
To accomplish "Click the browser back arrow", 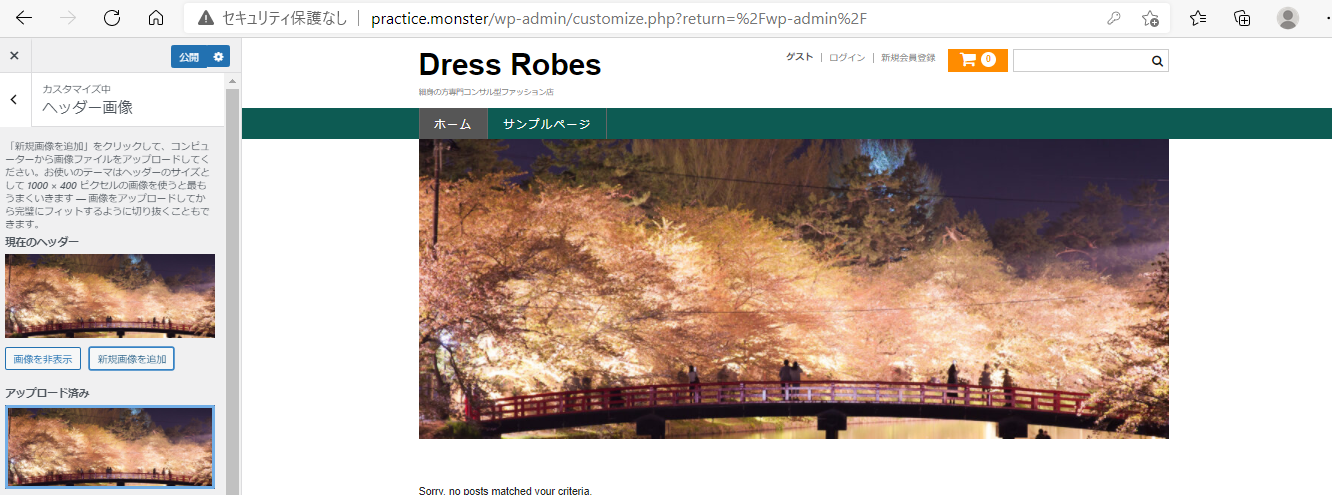I will [x=24, y=18].
